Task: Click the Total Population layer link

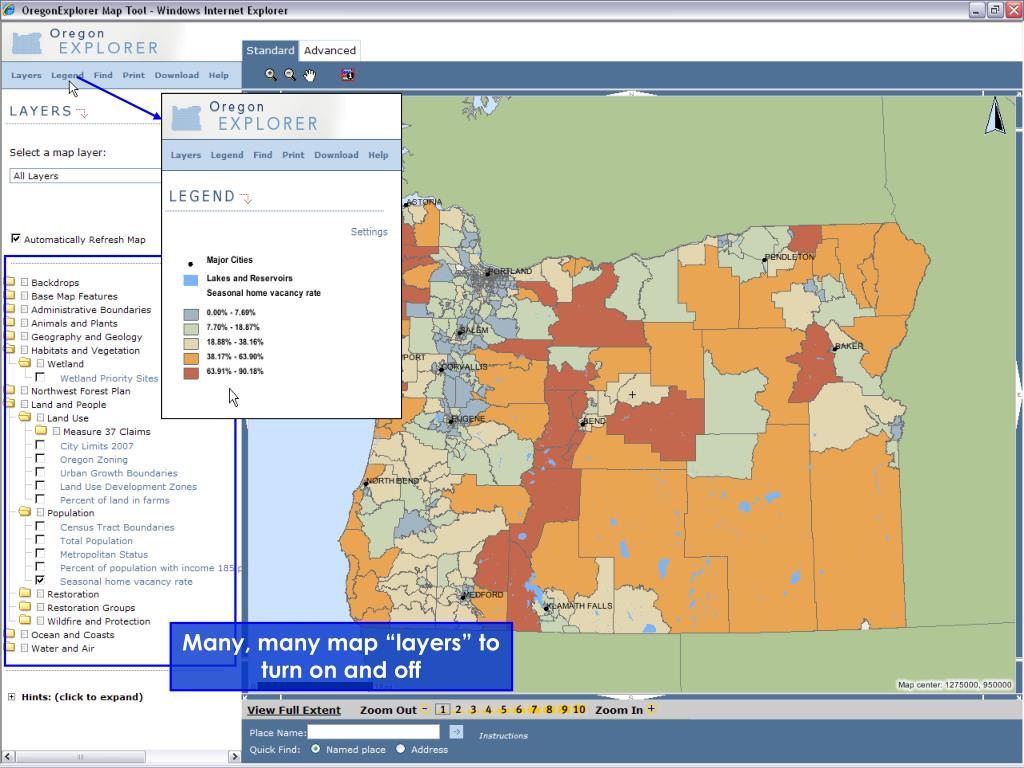Action: [96, 541]
